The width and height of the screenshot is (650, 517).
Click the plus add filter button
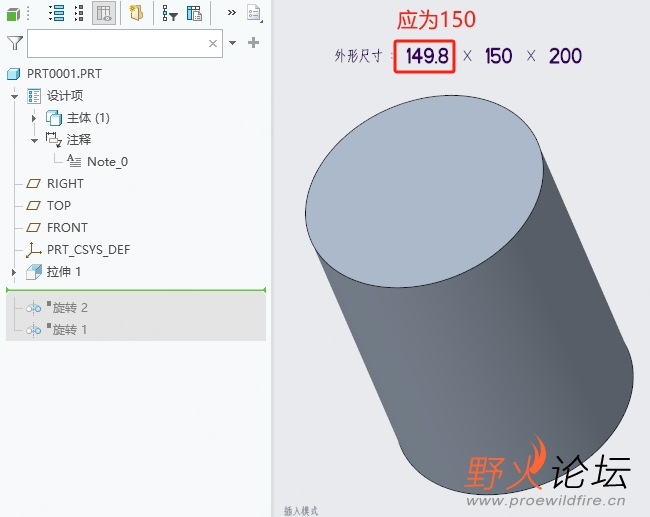pos(253,42)
